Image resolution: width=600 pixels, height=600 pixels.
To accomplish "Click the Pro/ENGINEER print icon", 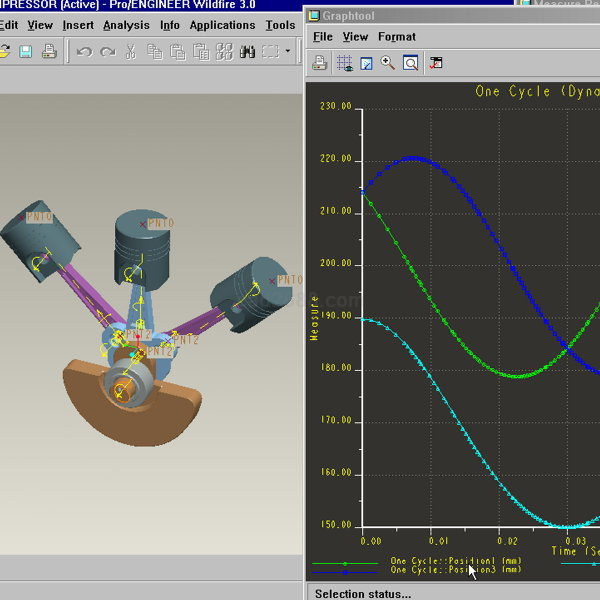I will click(x=49, y=51).
